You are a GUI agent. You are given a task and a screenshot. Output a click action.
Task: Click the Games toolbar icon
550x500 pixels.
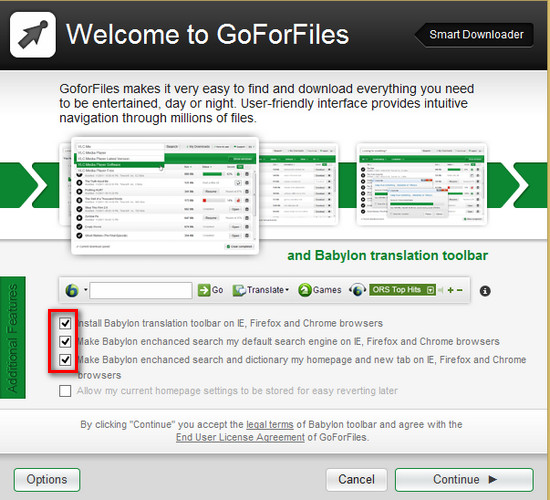point(305,290)
